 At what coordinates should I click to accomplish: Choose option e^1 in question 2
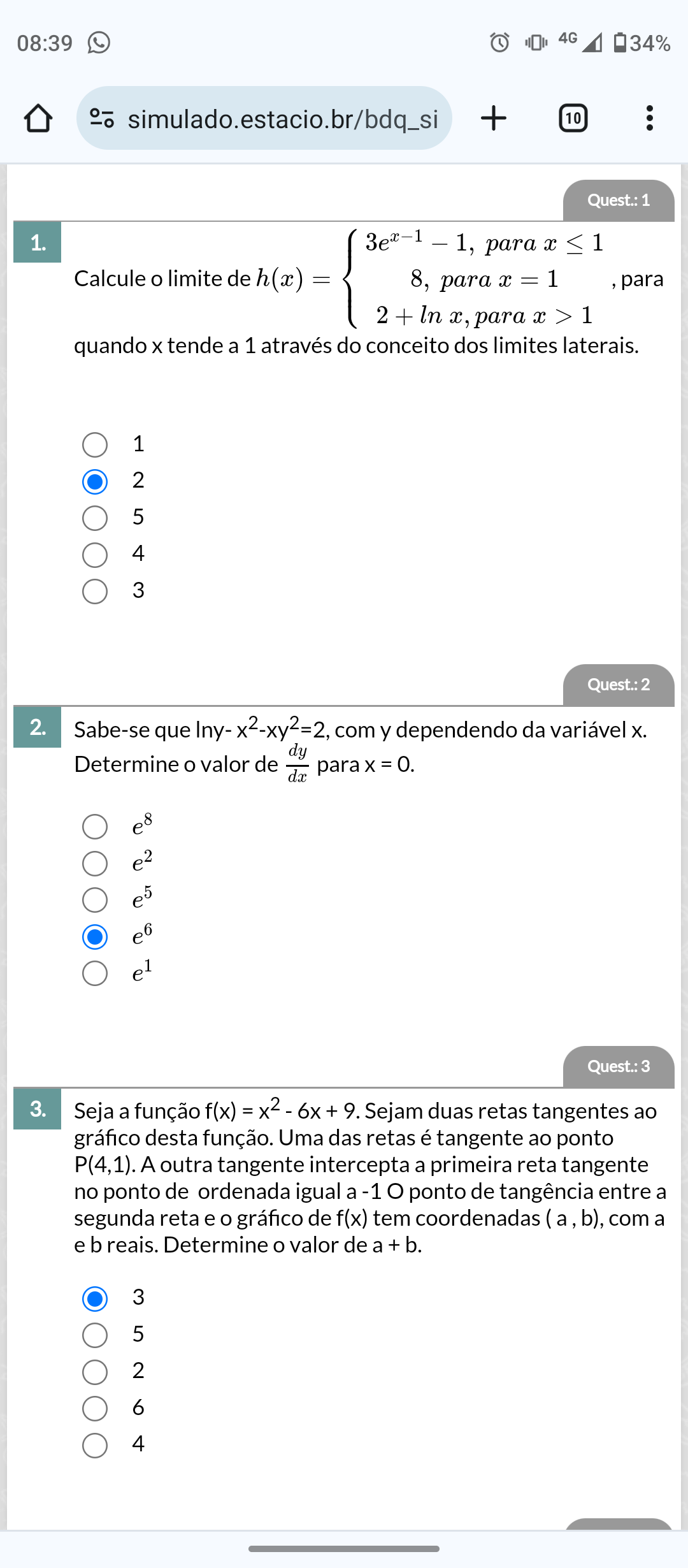(x=95, y=973)
